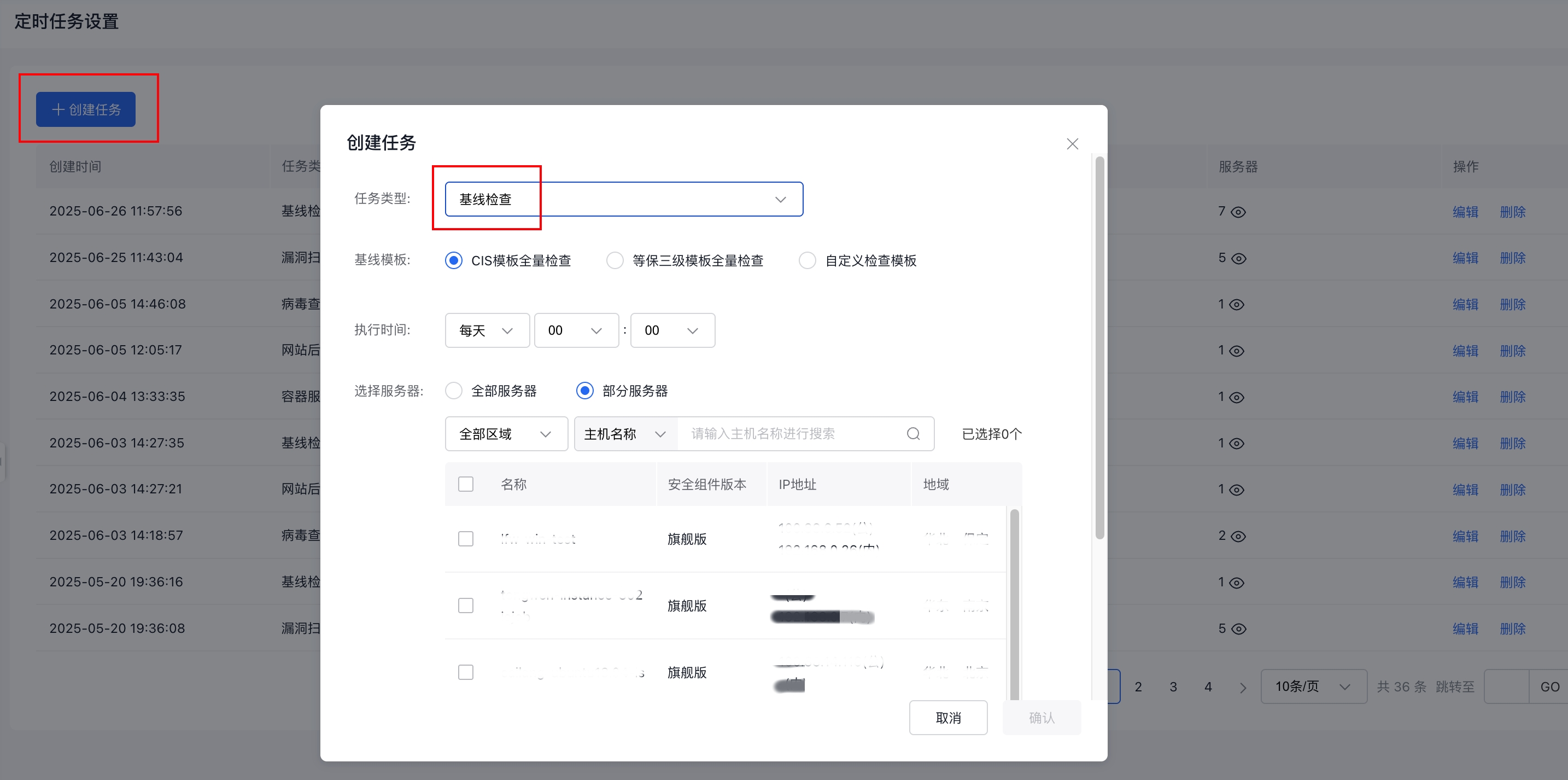Go to page 2 in pagination

point(1138,687)
